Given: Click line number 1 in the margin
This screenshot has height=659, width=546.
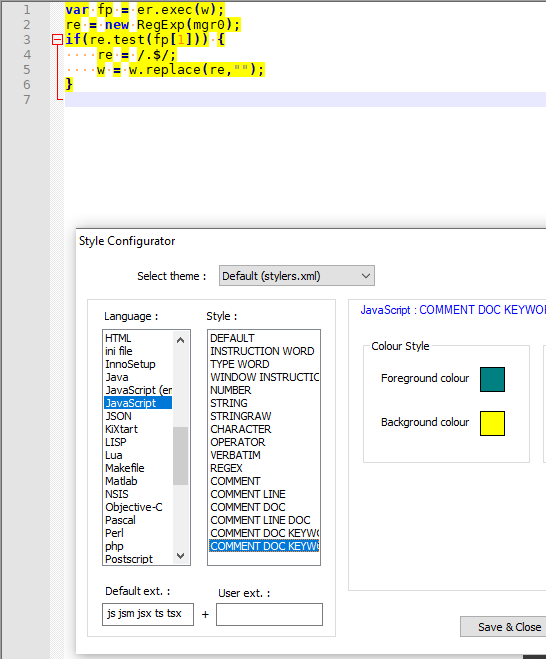Looking at the screenshot, I should (x=27, y=10).
